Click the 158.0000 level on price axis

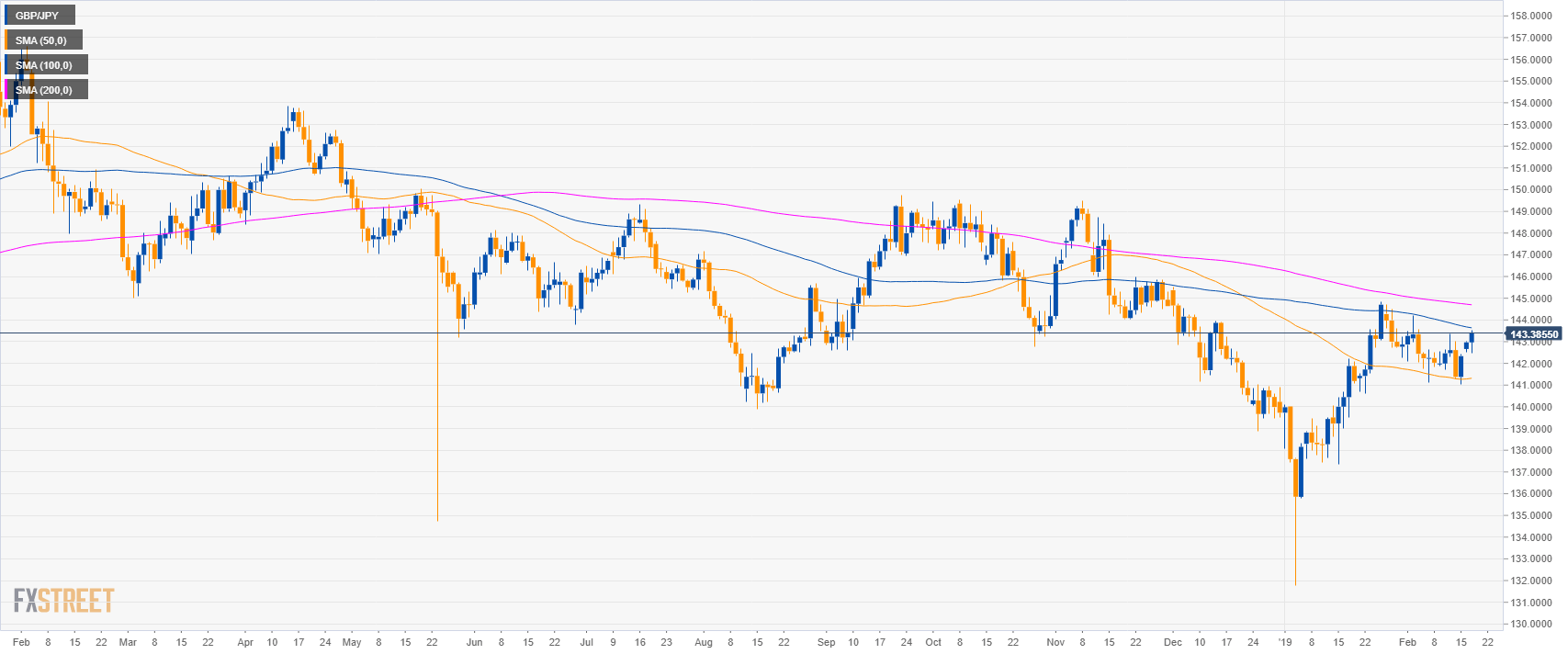(1532, 17)
